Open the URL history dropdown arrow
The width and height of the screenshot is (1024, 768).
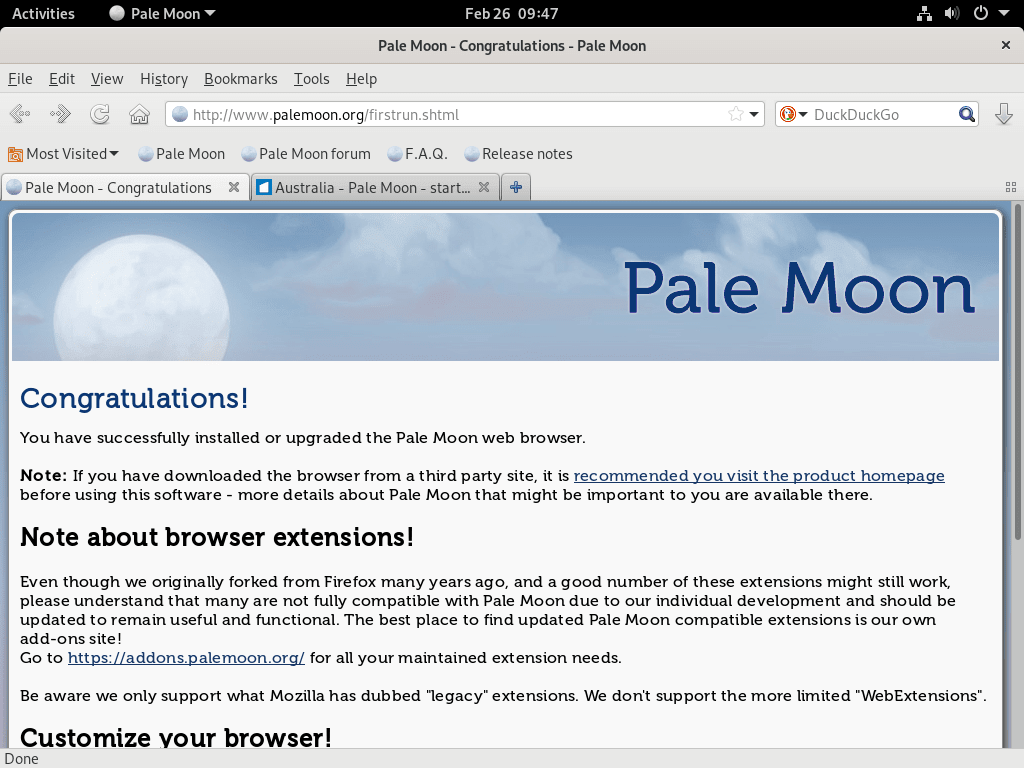(x=754, y=114)
